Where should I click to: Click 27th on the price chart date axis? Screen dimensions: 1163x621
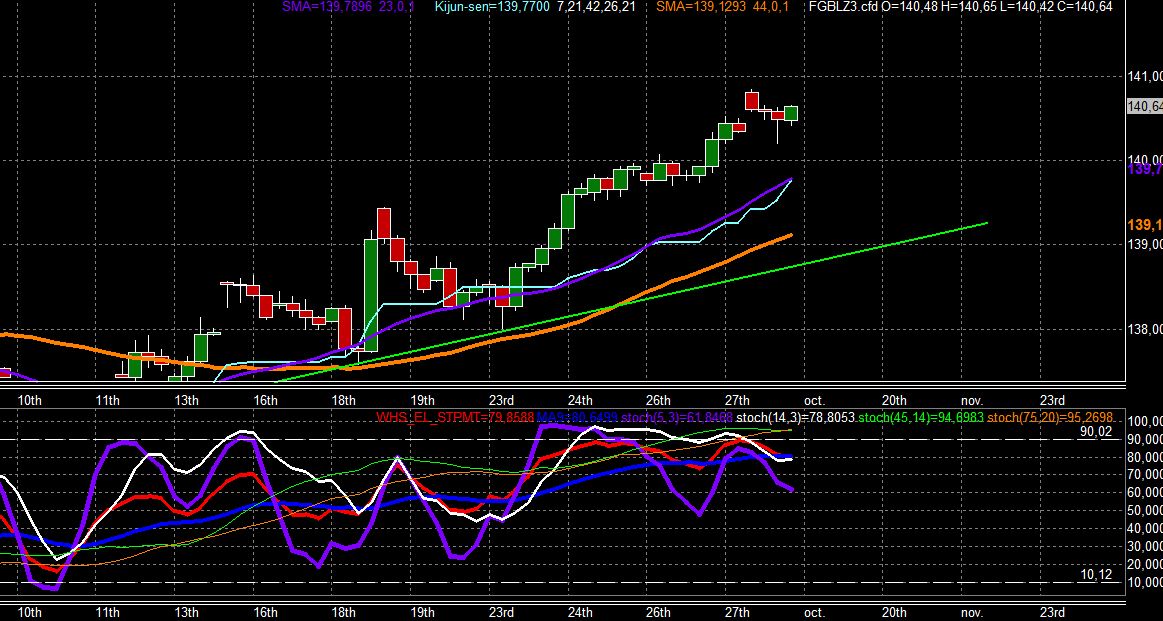point(737,401)
